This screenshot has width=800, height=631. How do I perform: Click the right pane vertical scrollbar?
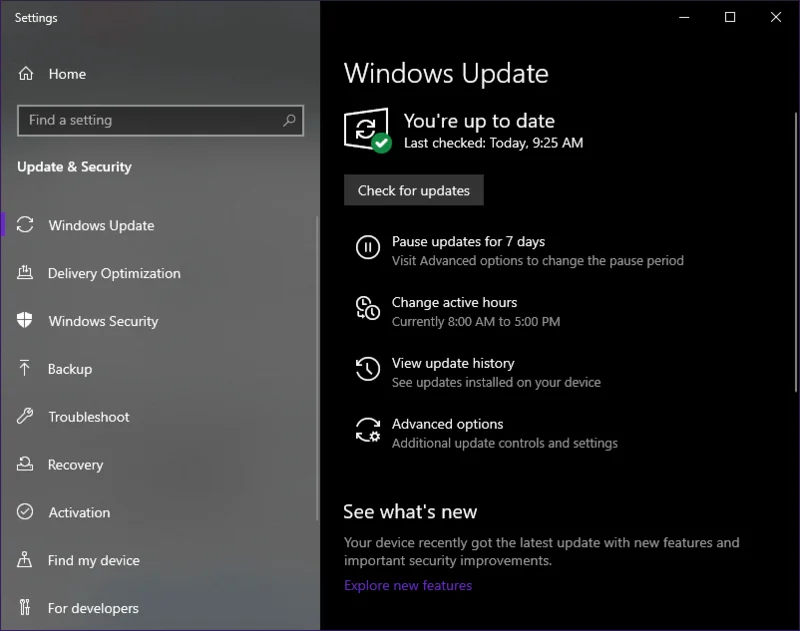(x=796, y=253)
